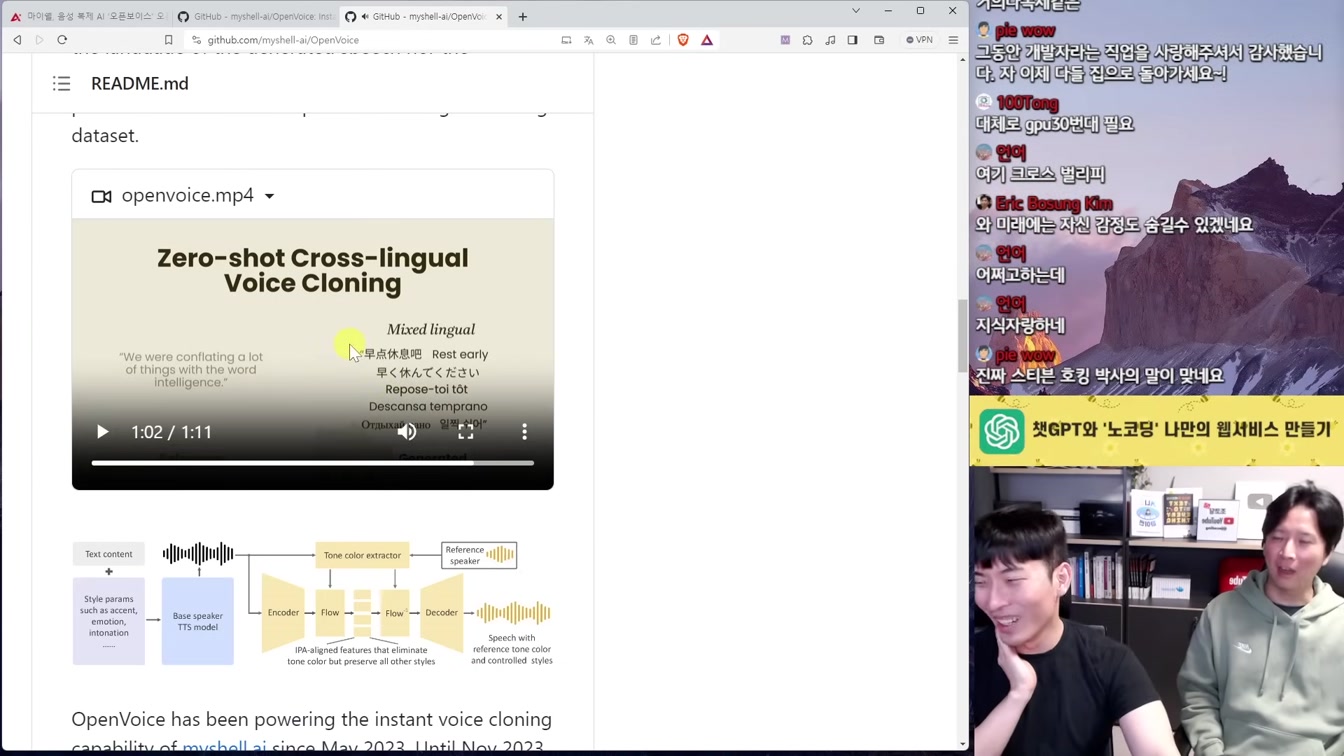This screenshot has width=1344, height=756.
Task: Click 'Text content' box in diagram
Action: pyautogui.click(x=109, y=554)
